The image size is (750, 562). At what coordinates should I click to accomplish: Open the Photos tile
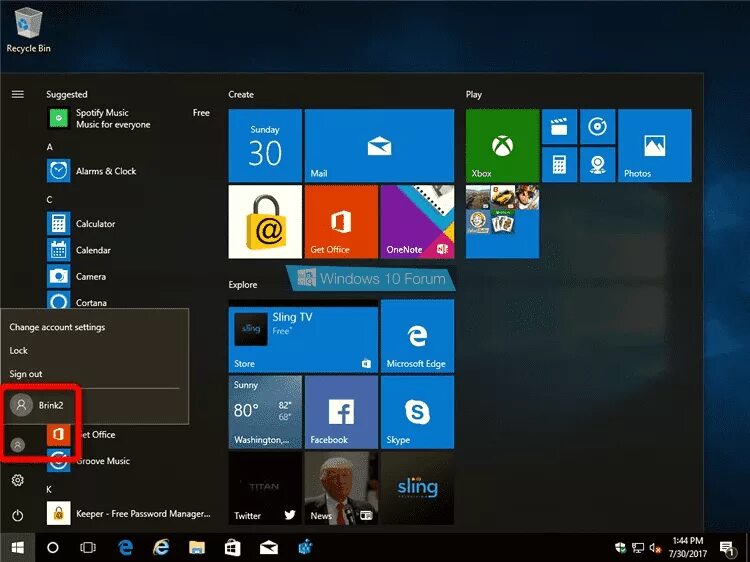(x=655, y=145)
